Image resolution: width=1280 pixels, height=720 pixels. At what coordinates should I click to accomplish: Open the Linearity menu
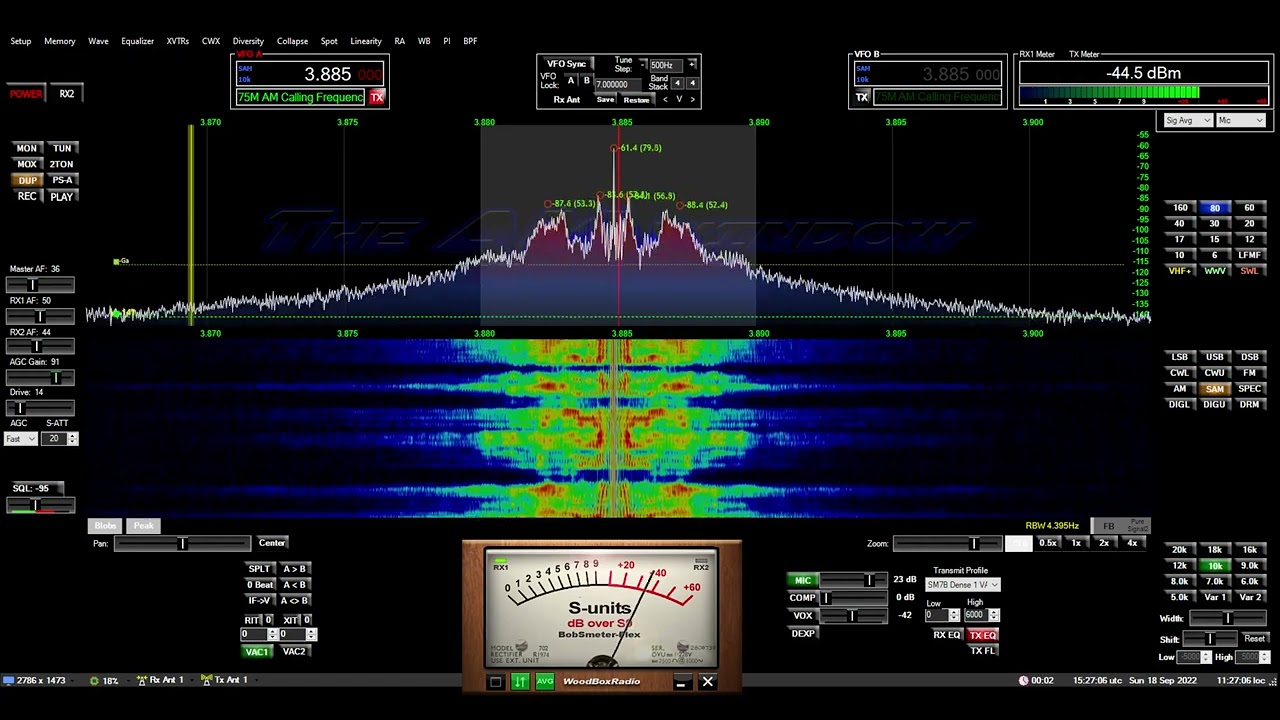[366, 41]
